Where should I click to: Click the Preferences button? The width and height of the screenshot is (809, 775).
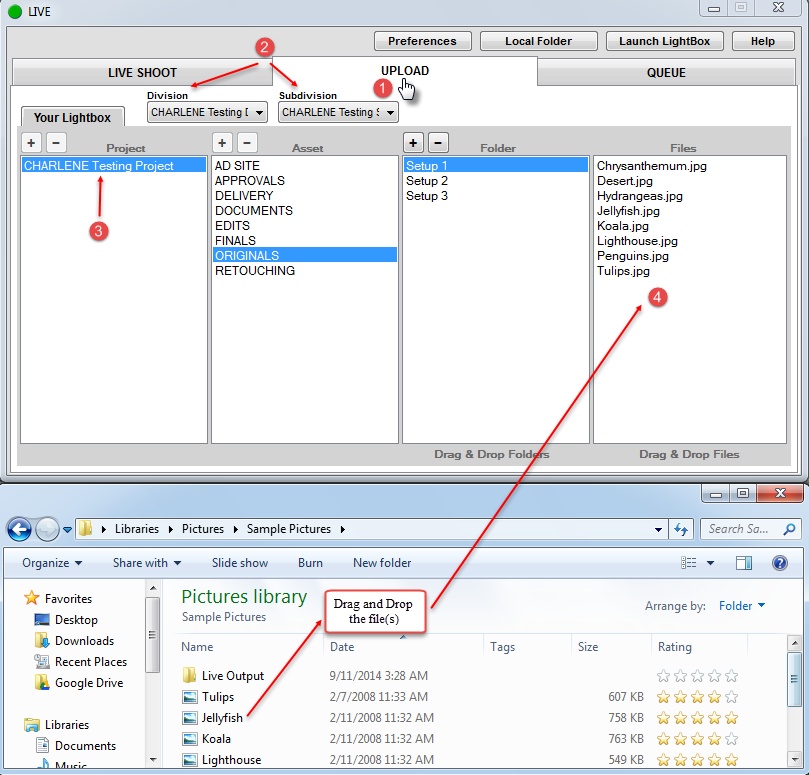pos(422,41)
